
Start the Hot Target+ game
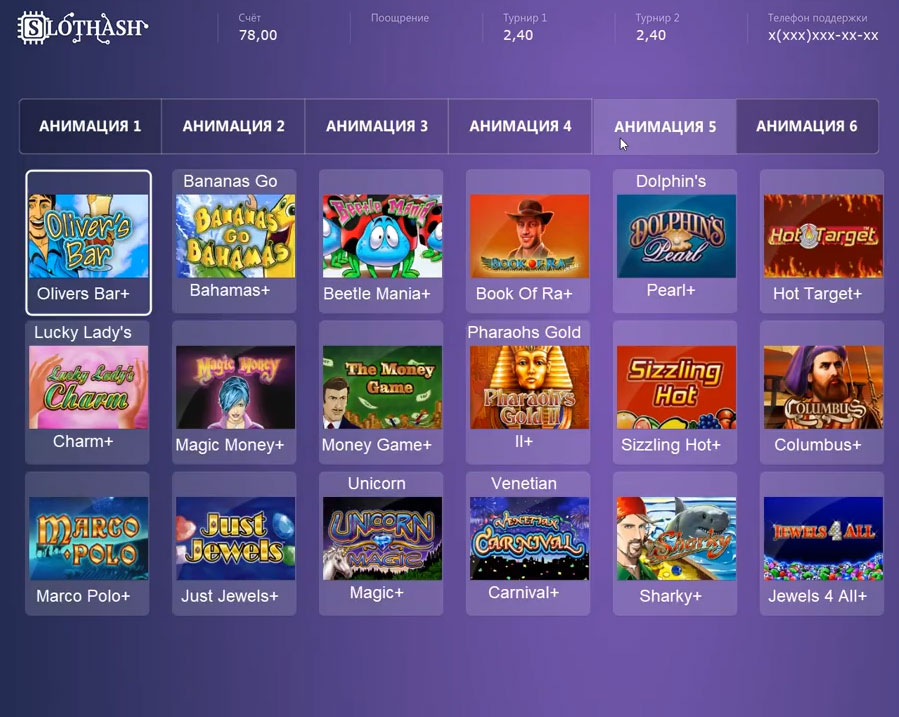(x=822, y=241)
